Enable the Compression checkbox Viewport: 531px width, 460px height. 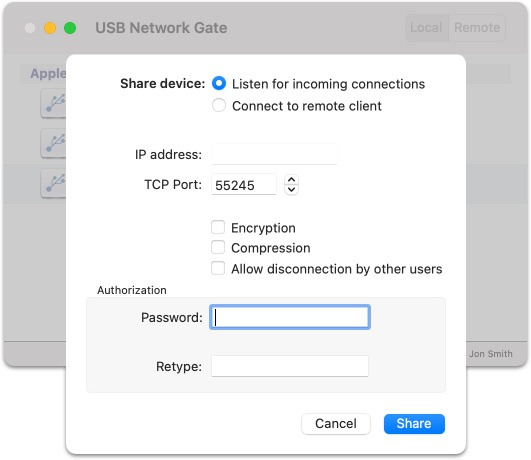click(x=218, y=247)
